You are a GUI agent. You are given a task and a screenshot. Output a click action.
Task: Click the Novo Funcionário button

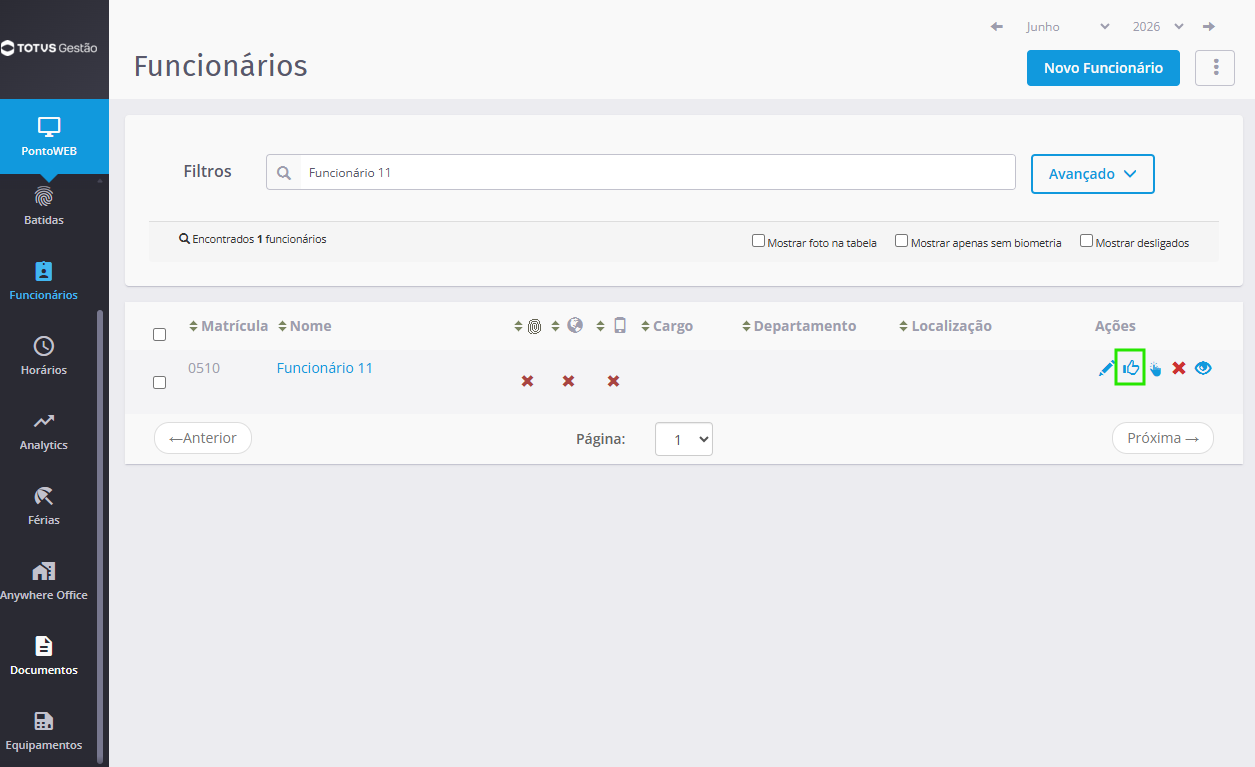pos(1103,68)
